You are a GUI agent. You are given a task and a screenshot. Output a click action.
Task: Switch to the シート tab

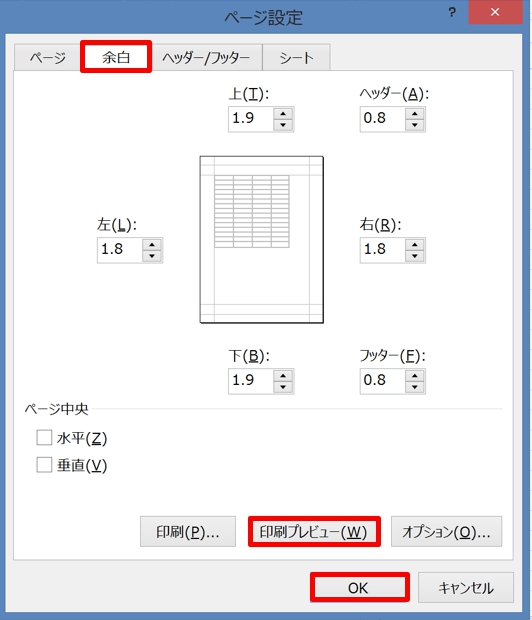click(296, 58)
